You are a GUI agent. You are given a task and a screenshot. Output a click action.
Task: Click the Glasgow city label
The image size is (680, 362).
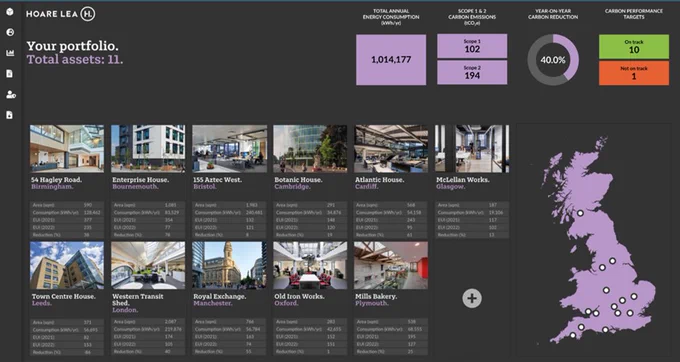pyautogui.click(x=451, y=187)
